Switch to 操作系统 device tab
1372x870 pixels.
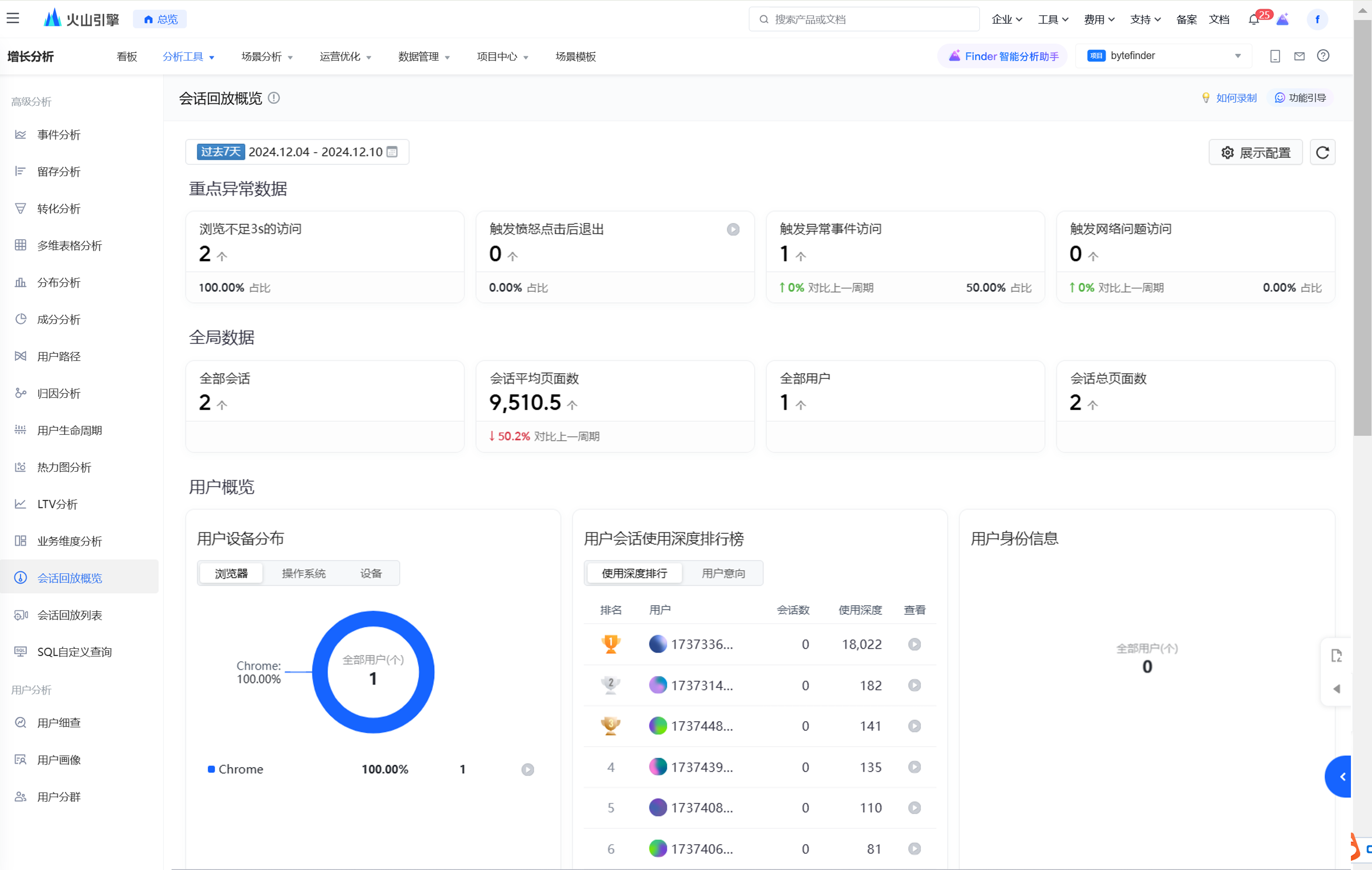click(x=304, y=574)
